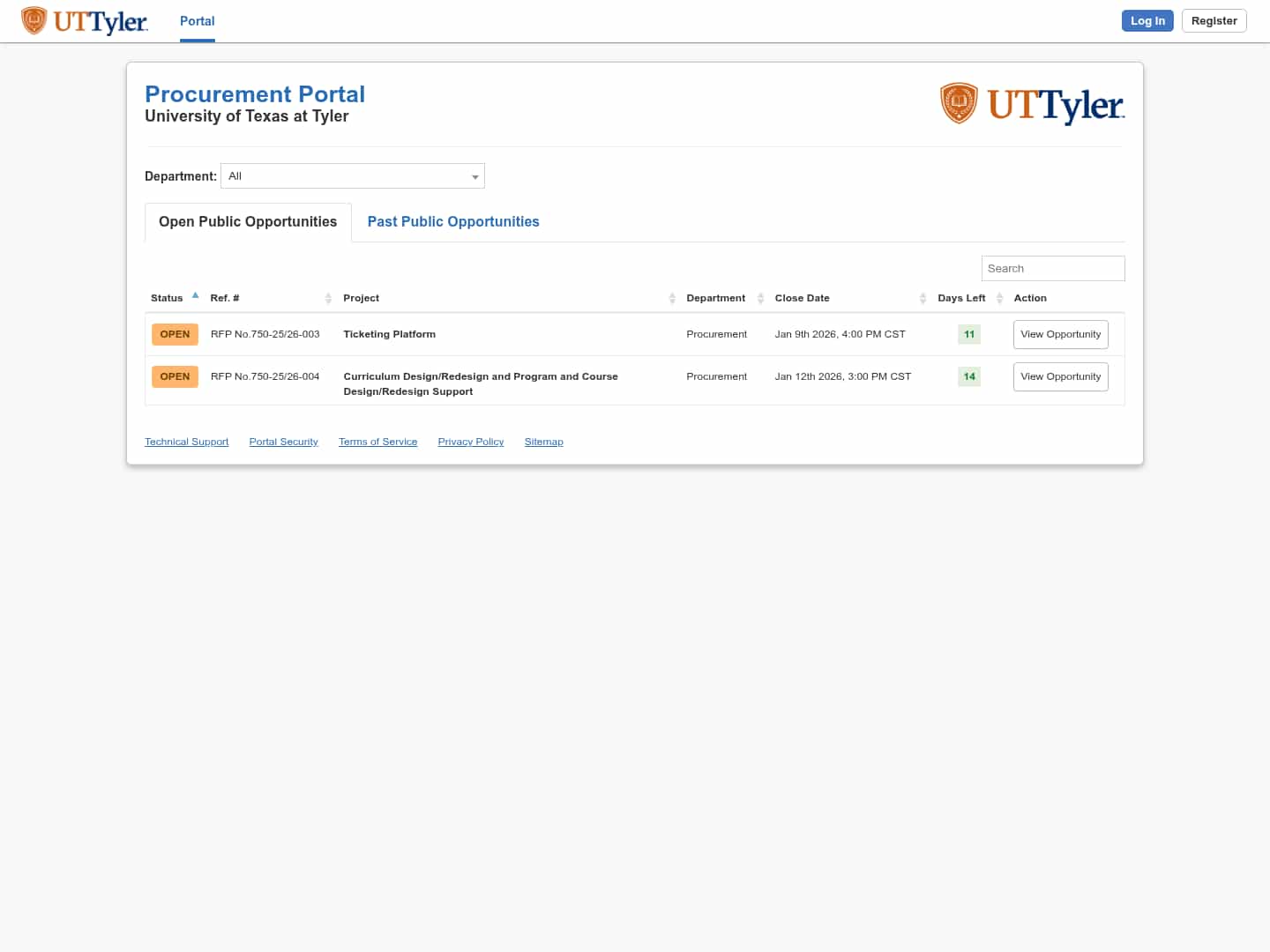This screenshot has width=1270, height=952.
Task: Switch to Past Public Opportunities tab
Action: [x=453, y=222]
